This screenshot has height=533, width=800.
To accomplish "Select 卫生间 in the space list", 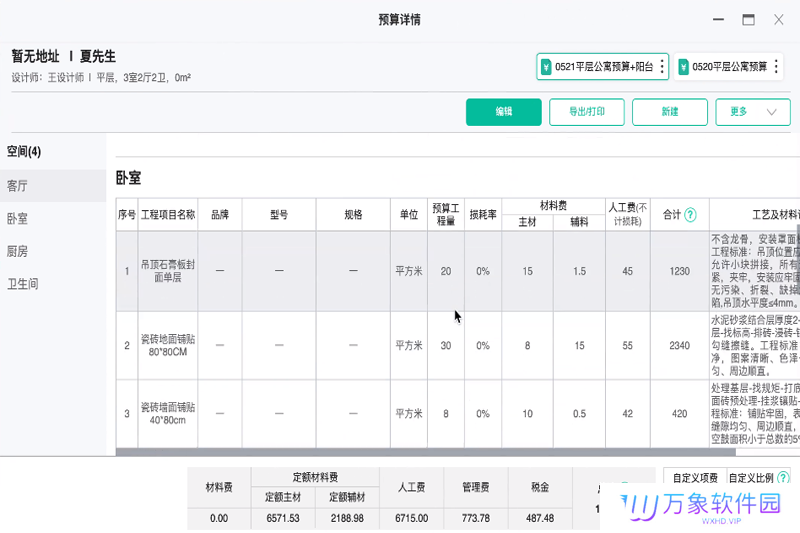I will pyautogui.click(x=53, y=284).
